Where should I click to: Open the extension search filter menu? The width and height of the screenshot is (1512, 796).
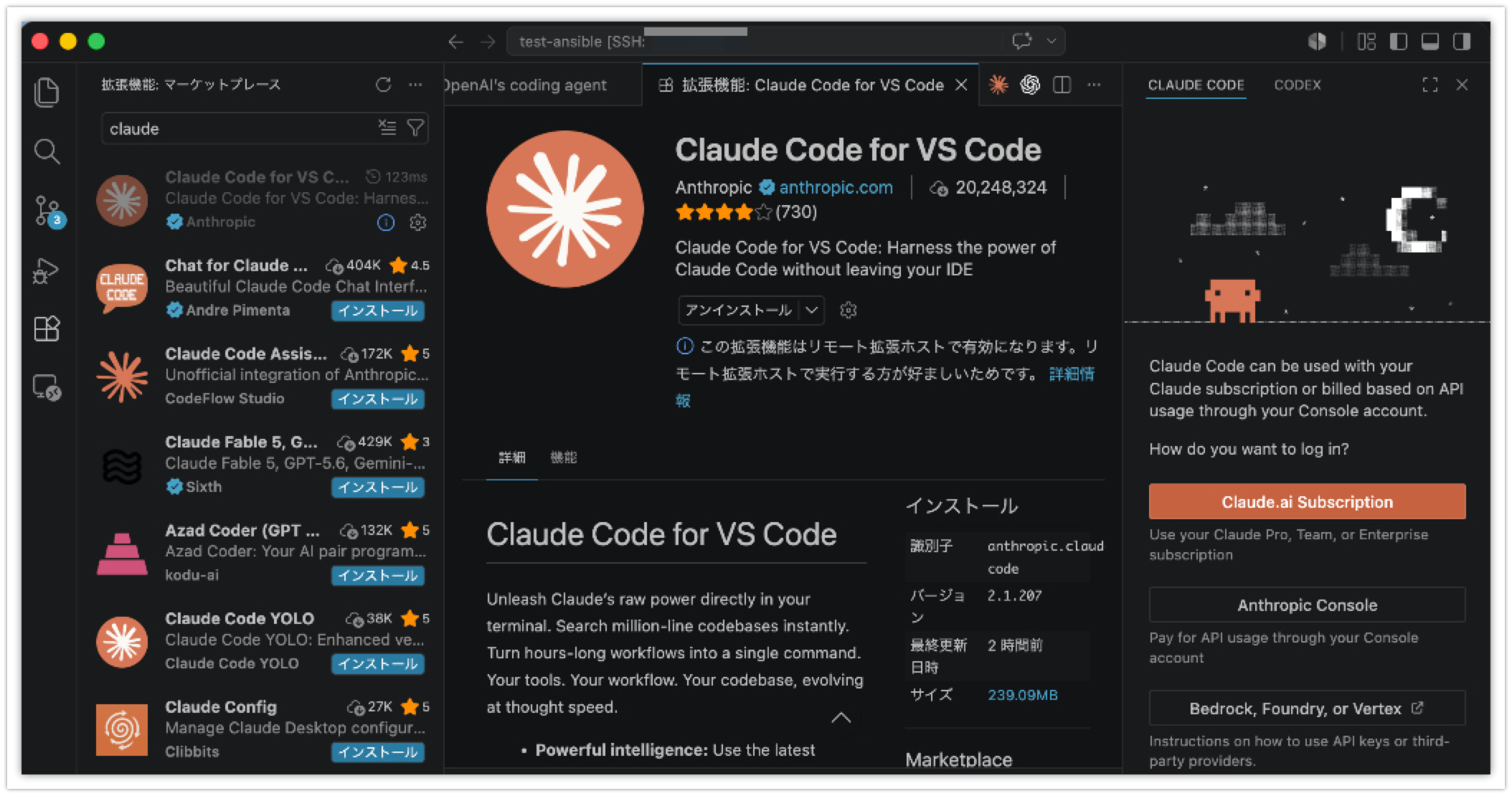click(x=415, y=128)
